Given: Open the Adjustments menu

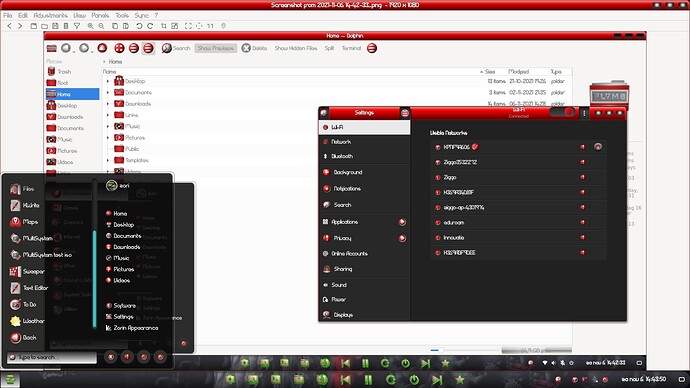Looking at the screenshot, I should click(51, 15).
